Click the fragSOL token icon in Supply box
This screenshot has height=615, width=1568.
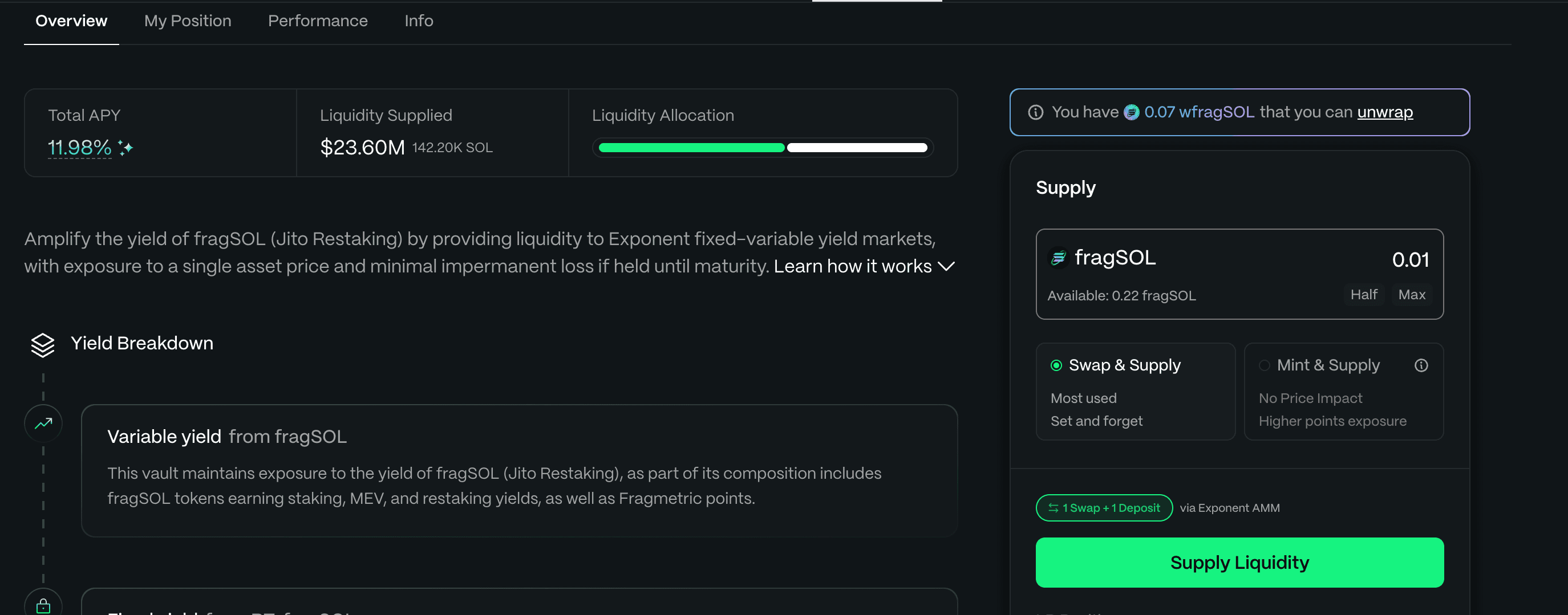point(1059,258)
